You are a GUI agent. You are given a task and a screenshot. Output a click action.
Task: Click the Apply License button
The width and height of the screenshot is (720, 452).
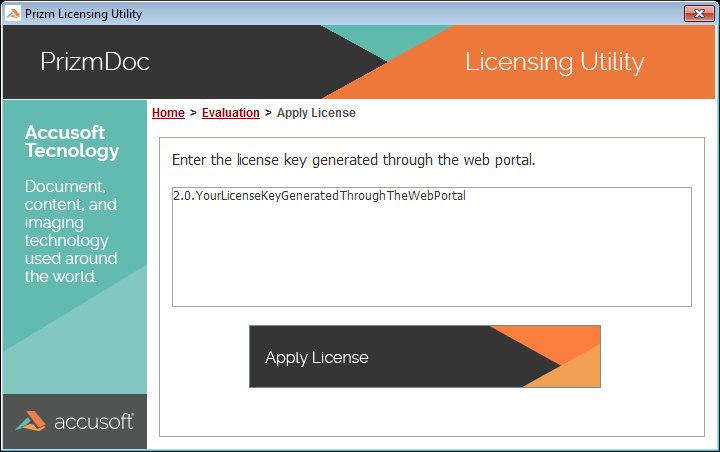point(425,356)
